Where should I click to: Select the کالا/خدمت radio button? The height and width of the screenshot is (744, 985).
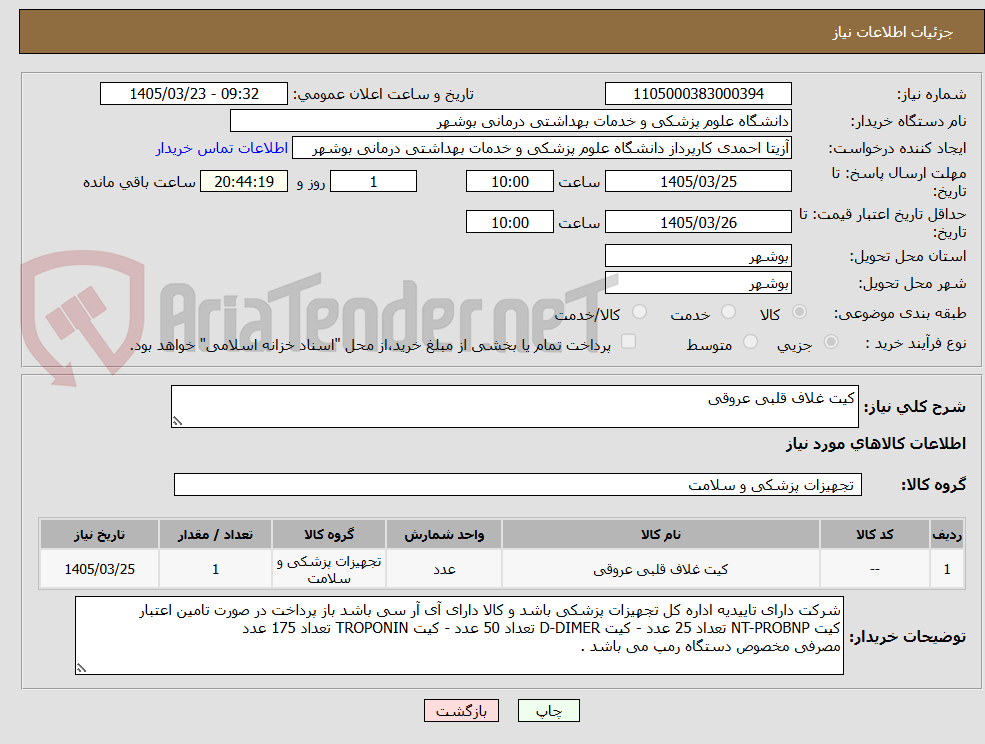(639, 312)
